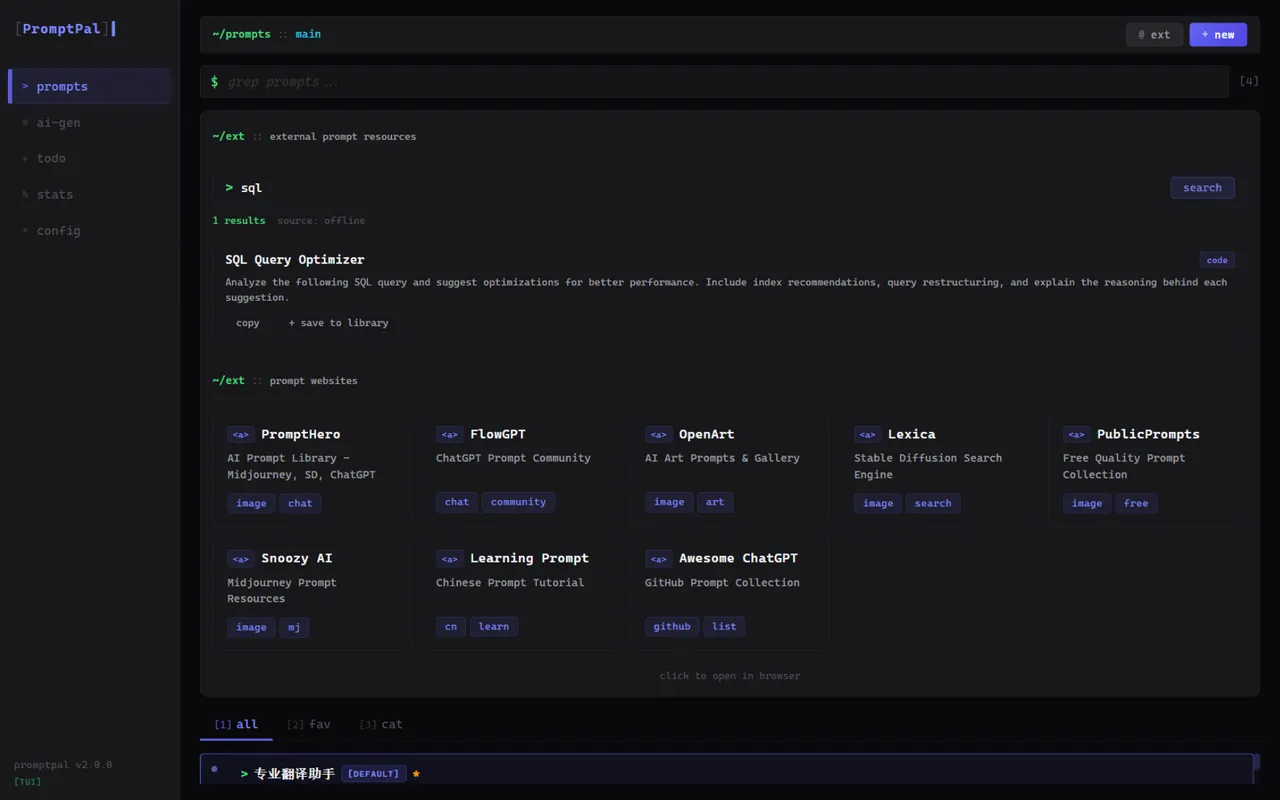The image size is (1280, 800).
Task: Click the free tag on PublicPrompts
Action: pyautogui.click(x=1136, y=503)
